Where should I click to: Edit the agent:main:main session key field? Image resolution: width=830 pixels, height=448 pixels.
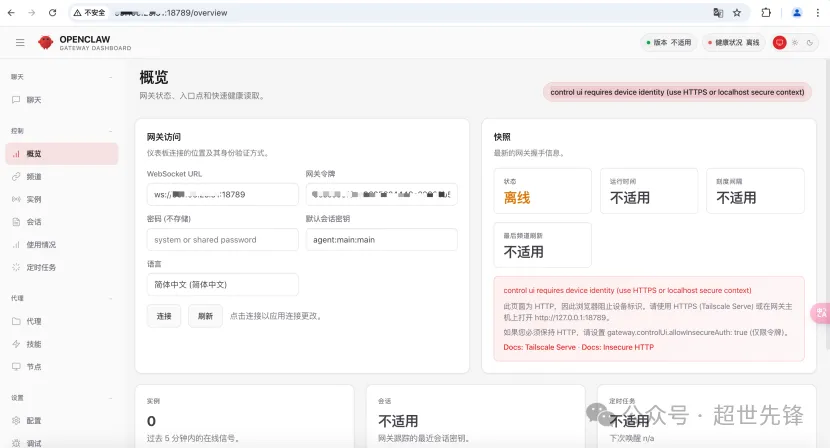point(382,239)
